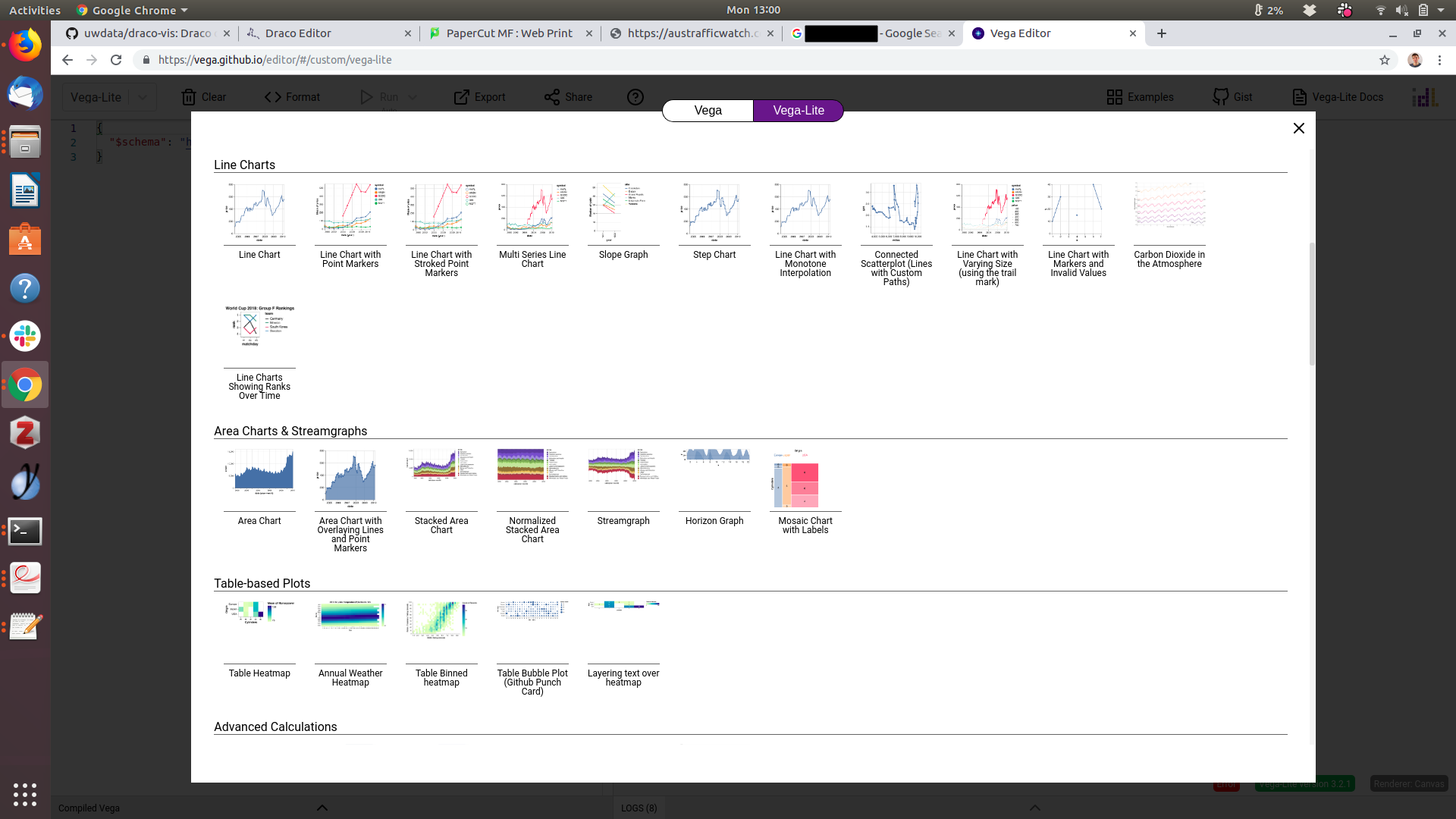Expand the Run options dropdown arrow
This screenshot has width=1456, height=819.
coord(413,97)
